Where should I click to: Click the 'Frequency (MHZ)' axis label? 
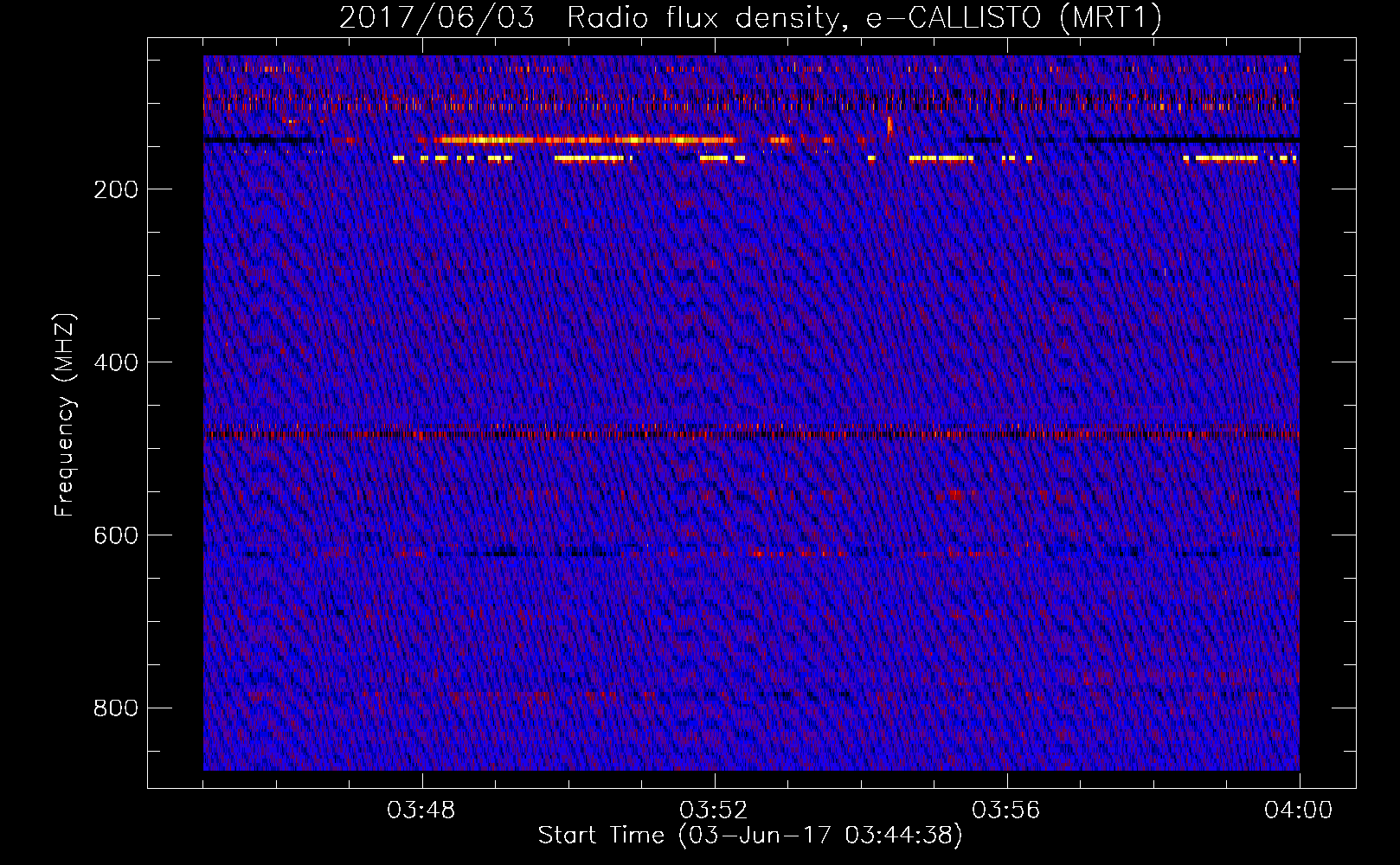pos(64,415)
